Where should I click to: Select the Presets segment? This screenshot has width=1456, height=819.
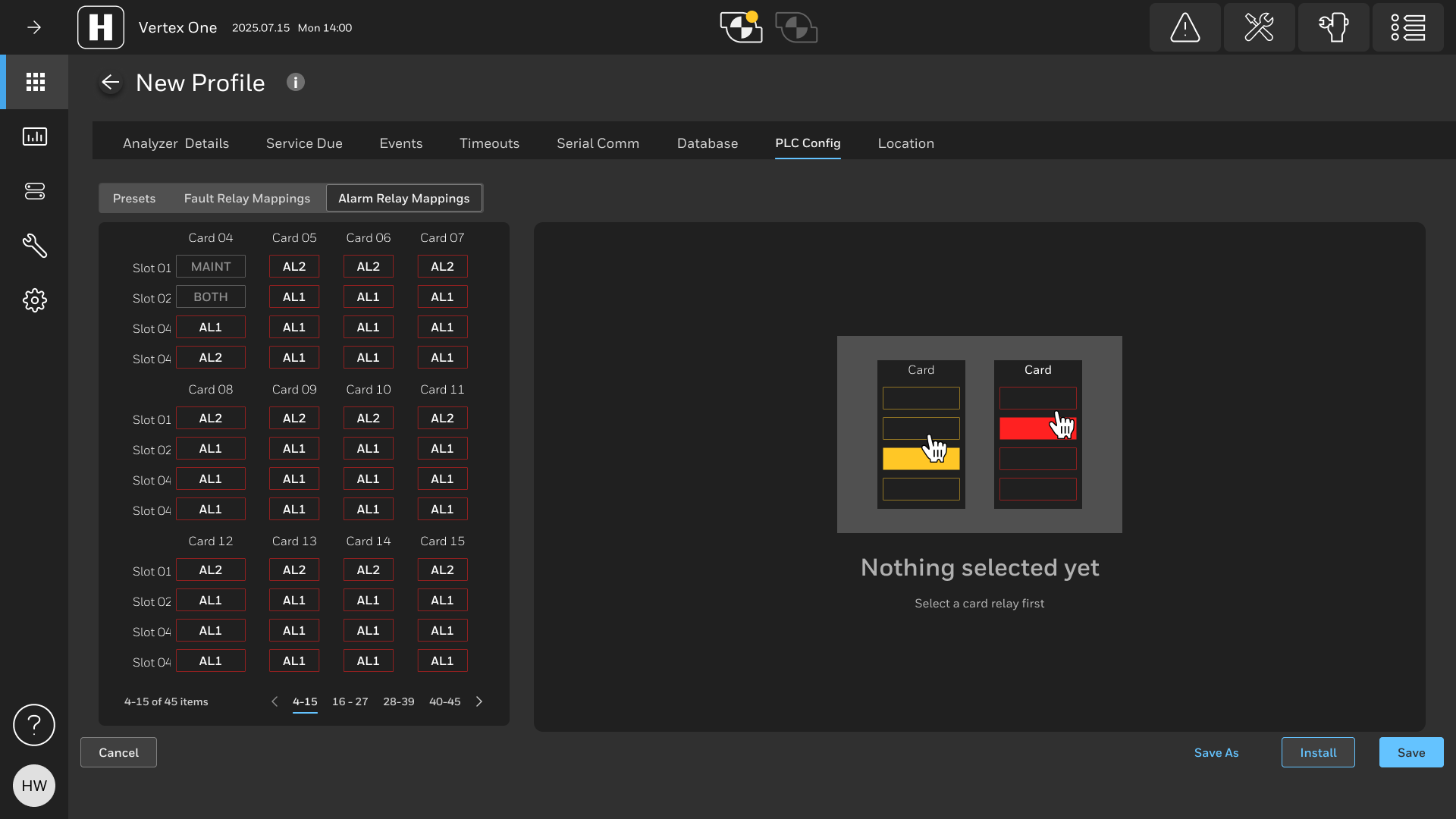click(x=134, y=199)
